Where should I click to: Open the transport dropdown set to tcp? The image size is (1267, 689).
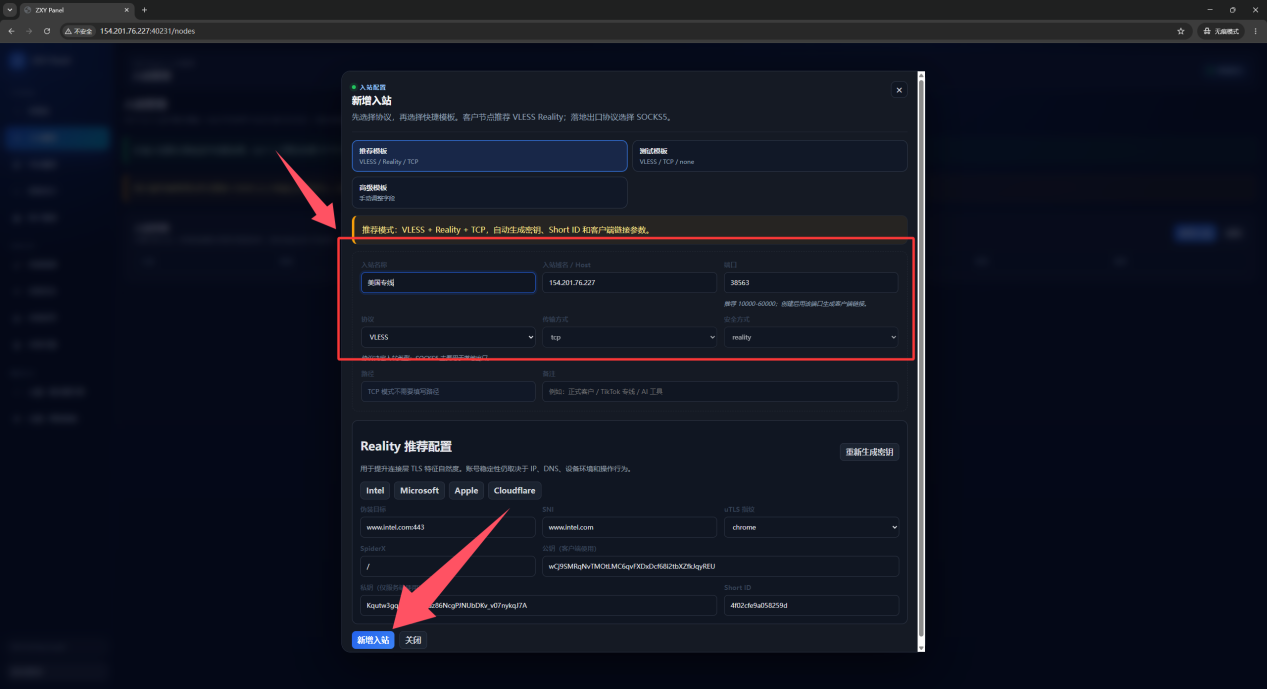pos(629,337)
